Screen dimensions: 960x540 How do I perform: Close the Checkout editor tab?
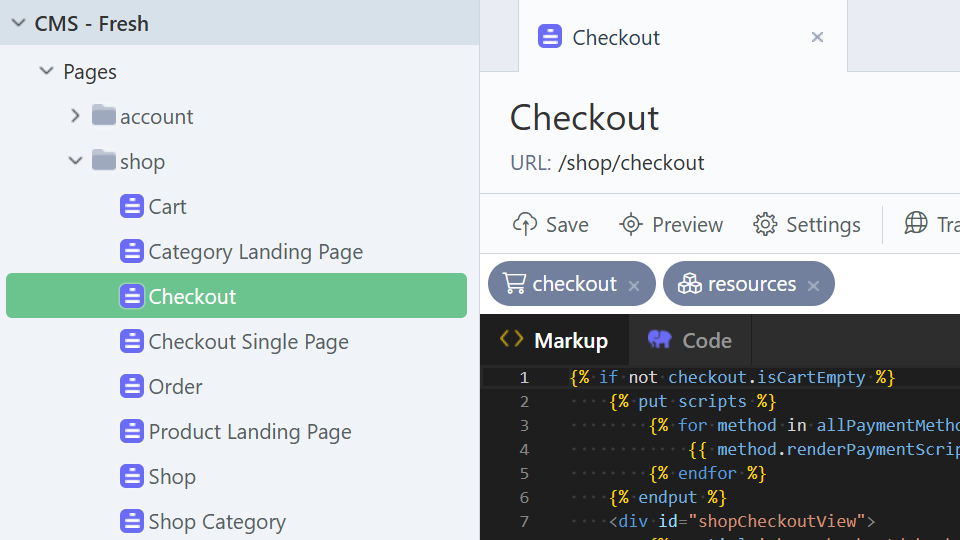pyautogui.click(x=817, y=37)
